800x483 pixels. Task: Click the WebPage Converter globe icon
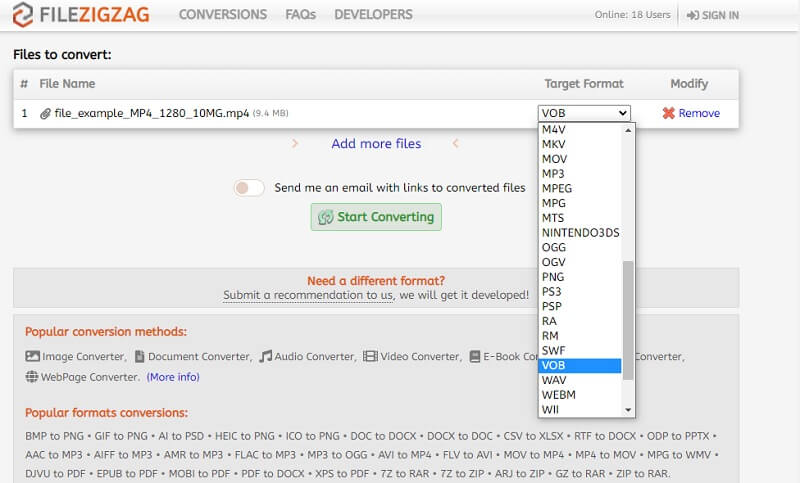[x=32, y=377]
